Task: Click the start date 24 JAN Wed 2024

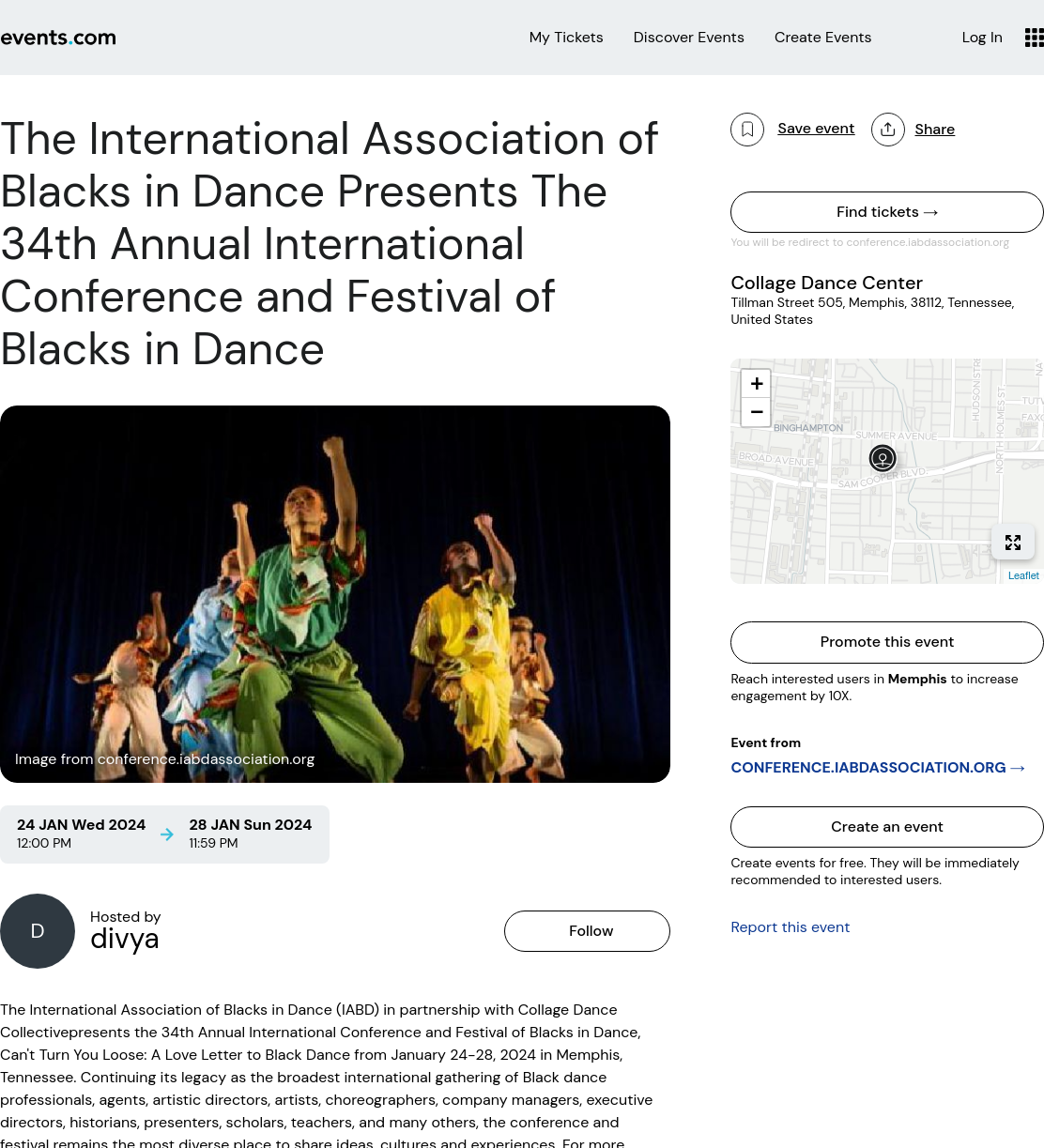Action: coord(81,825)
